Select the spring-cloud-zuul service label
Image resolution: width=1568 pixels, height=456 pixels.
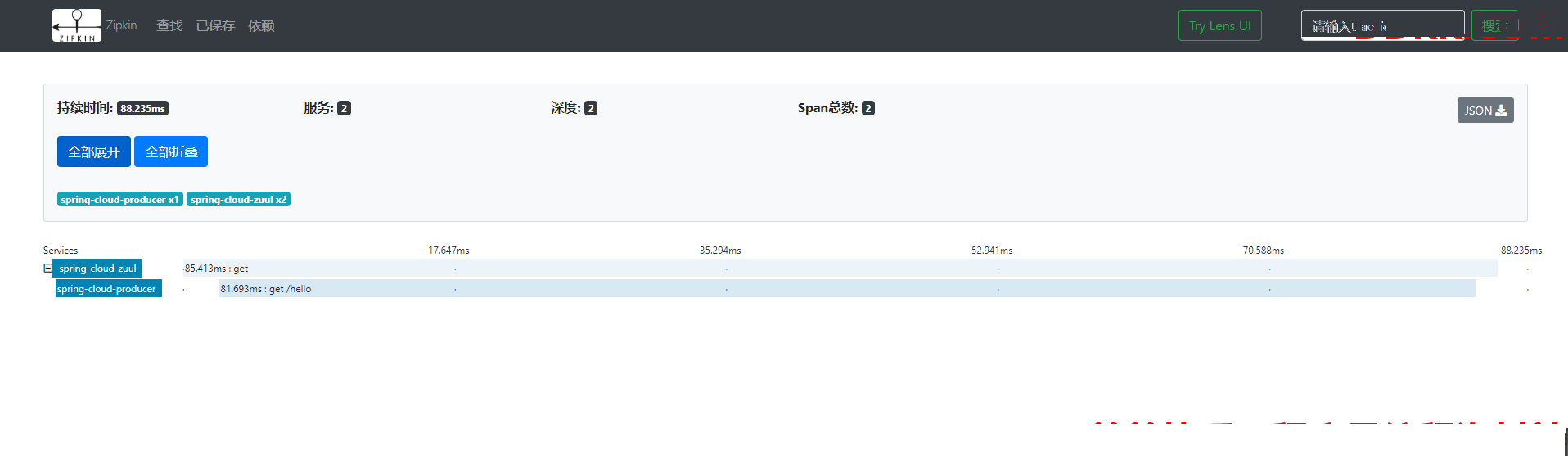point(97,269)
